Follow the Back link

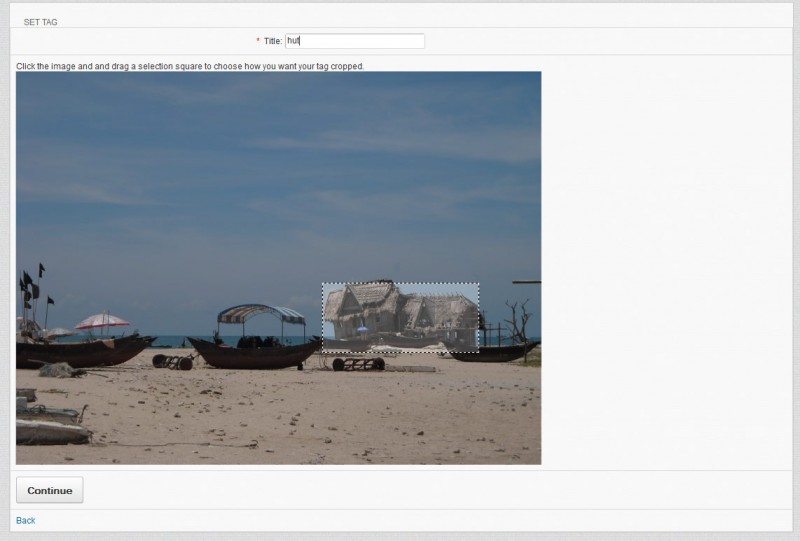pos(26,520)
